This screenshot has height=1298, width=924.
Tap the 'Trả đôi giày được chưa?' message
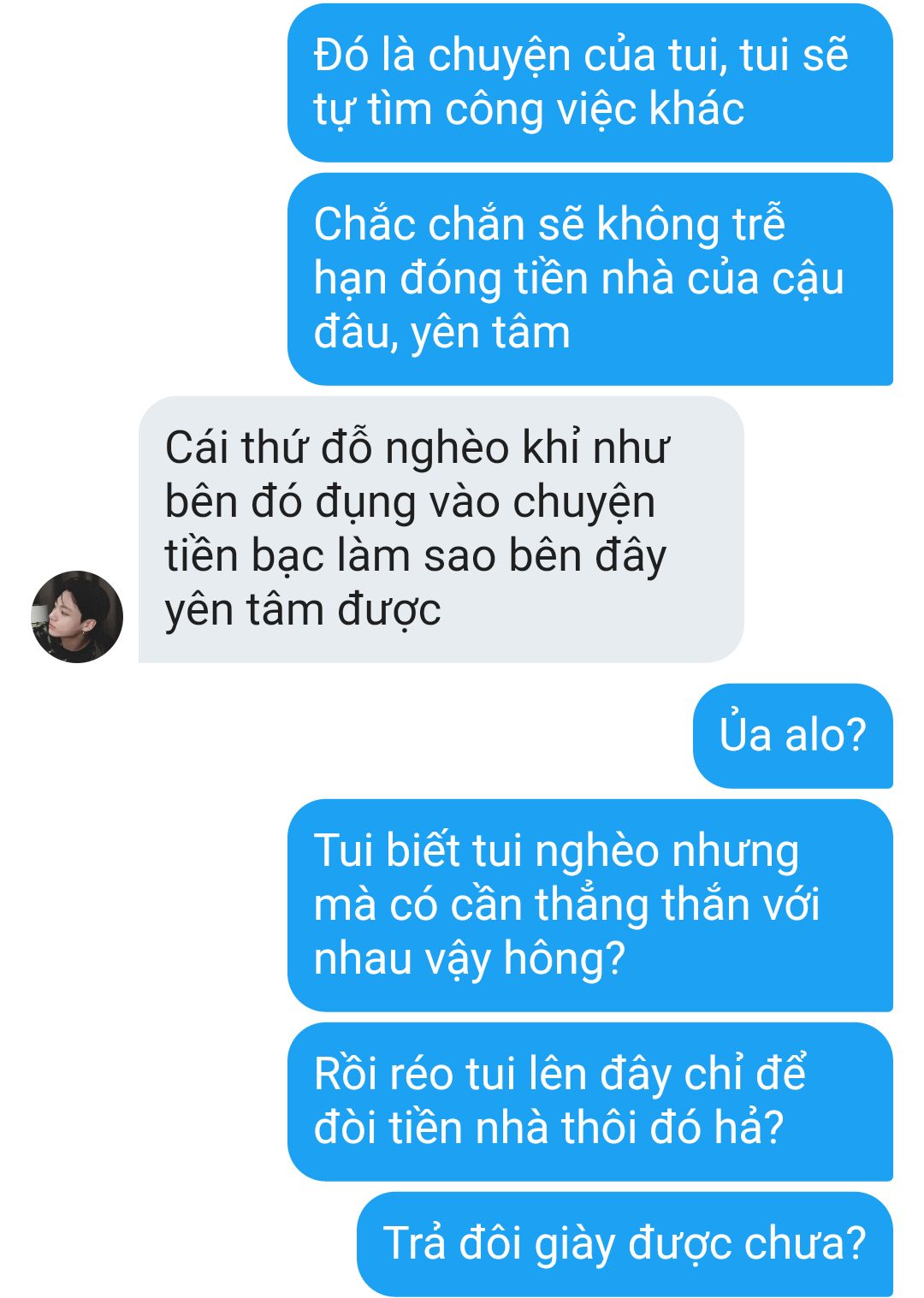625,1243
